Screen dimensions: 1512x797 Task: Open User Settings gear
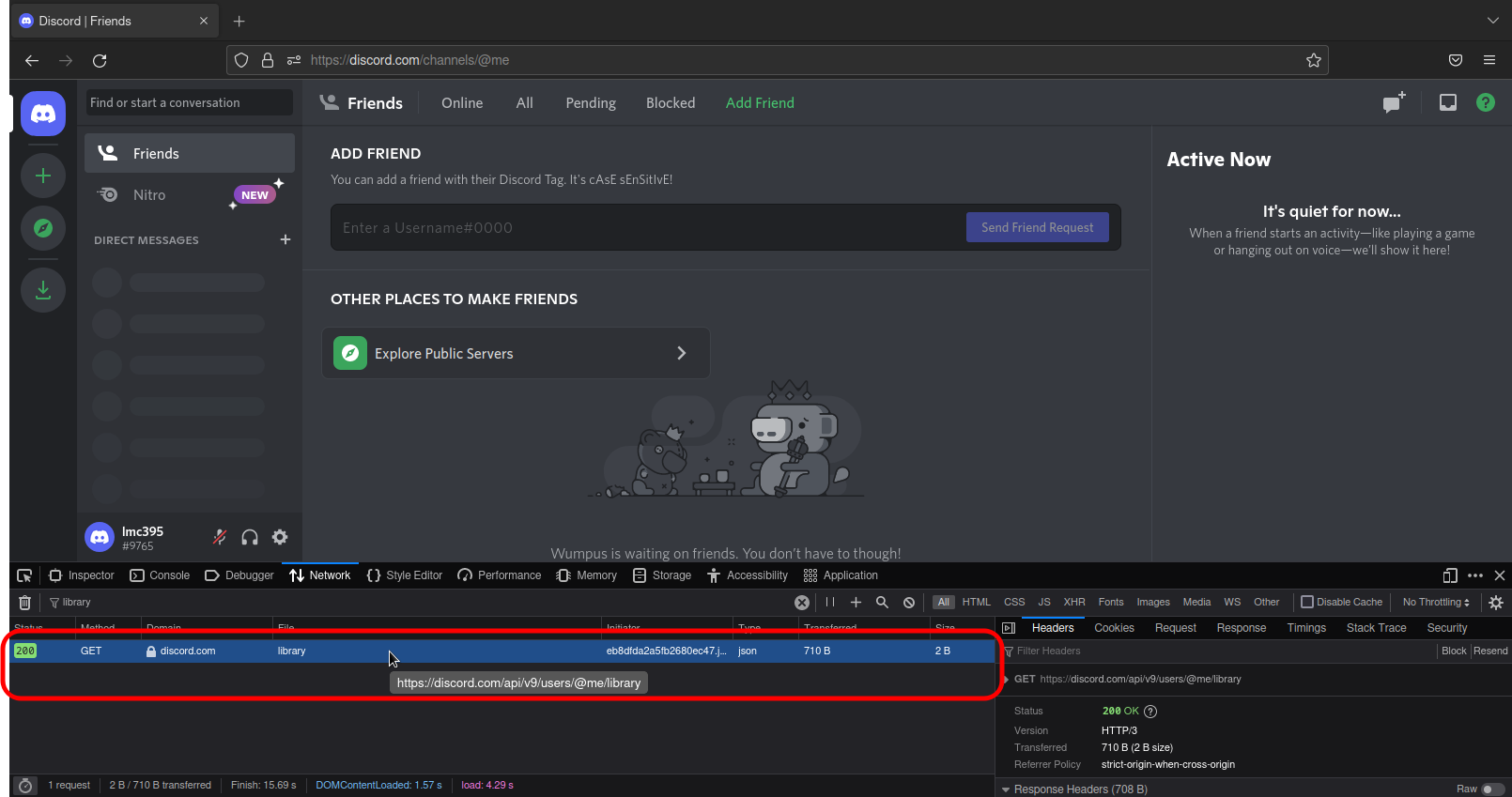(280, 537)
